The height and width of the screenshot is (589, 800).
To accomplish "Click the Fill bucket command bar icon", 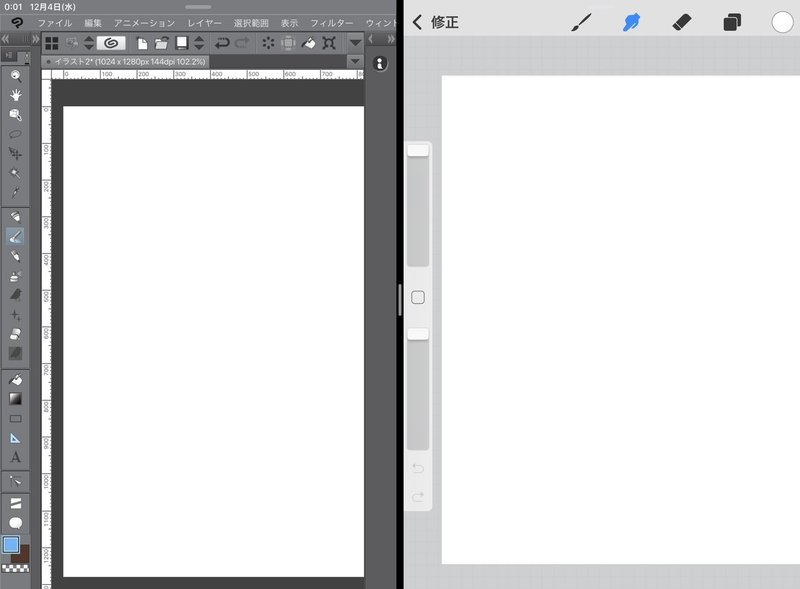I will click(x=309, y=43).
